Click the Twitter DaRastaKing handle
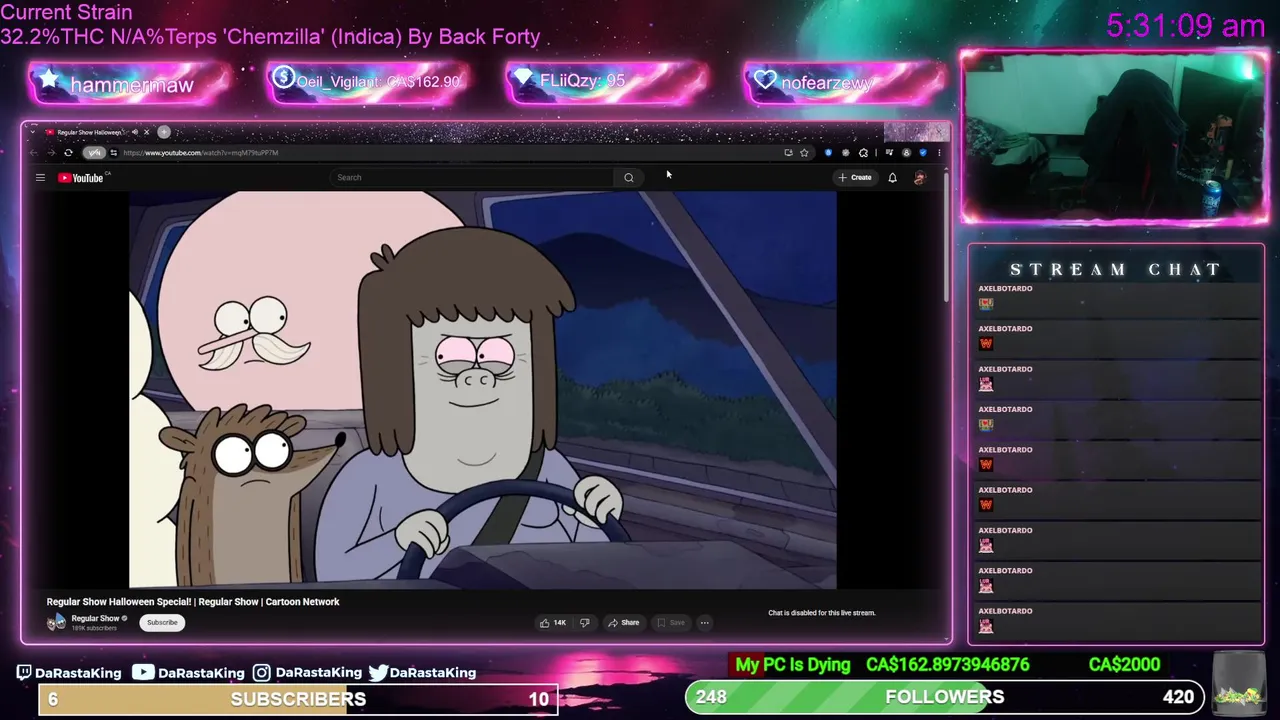 (x=422, y=673)
